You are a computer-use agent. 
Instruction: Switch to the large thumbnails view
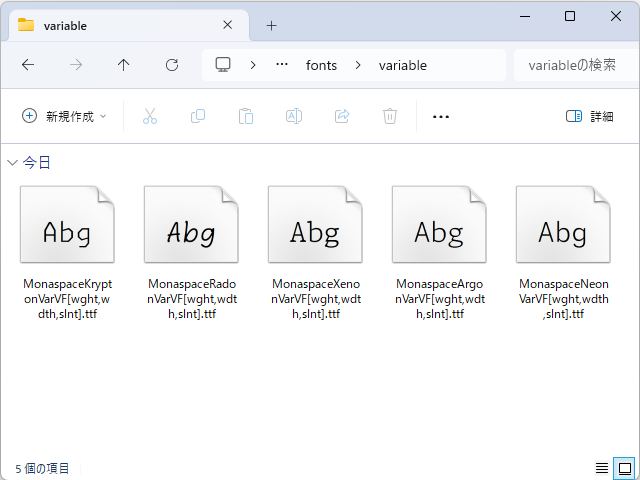pos(625,468)
